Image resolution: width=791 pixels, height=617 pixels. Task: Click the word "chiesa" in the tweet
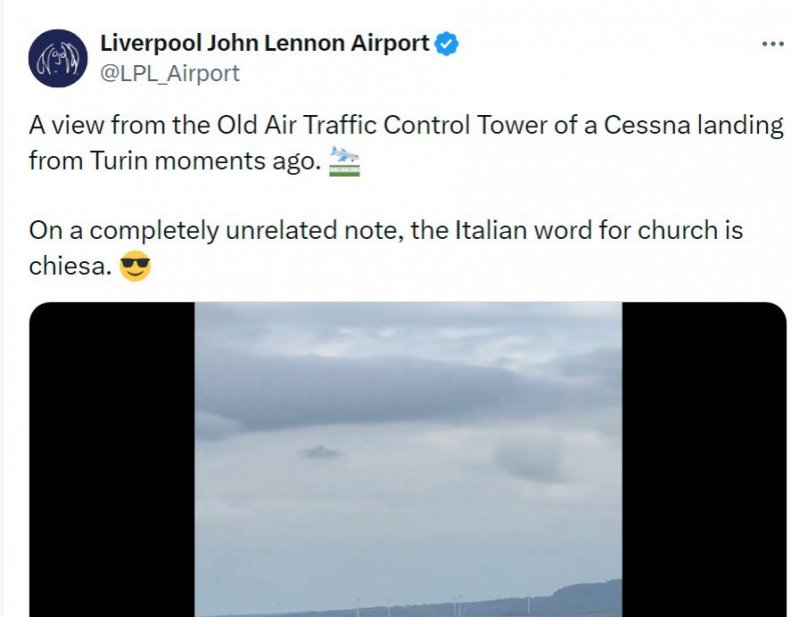[x=69, y=267]
